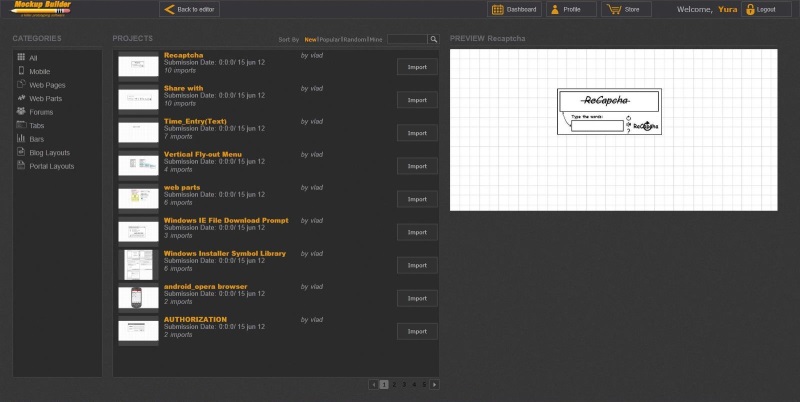This screenshot has width=800, height=402.
Task: Sort projects by Popular
Action: [x=330, y=39]
